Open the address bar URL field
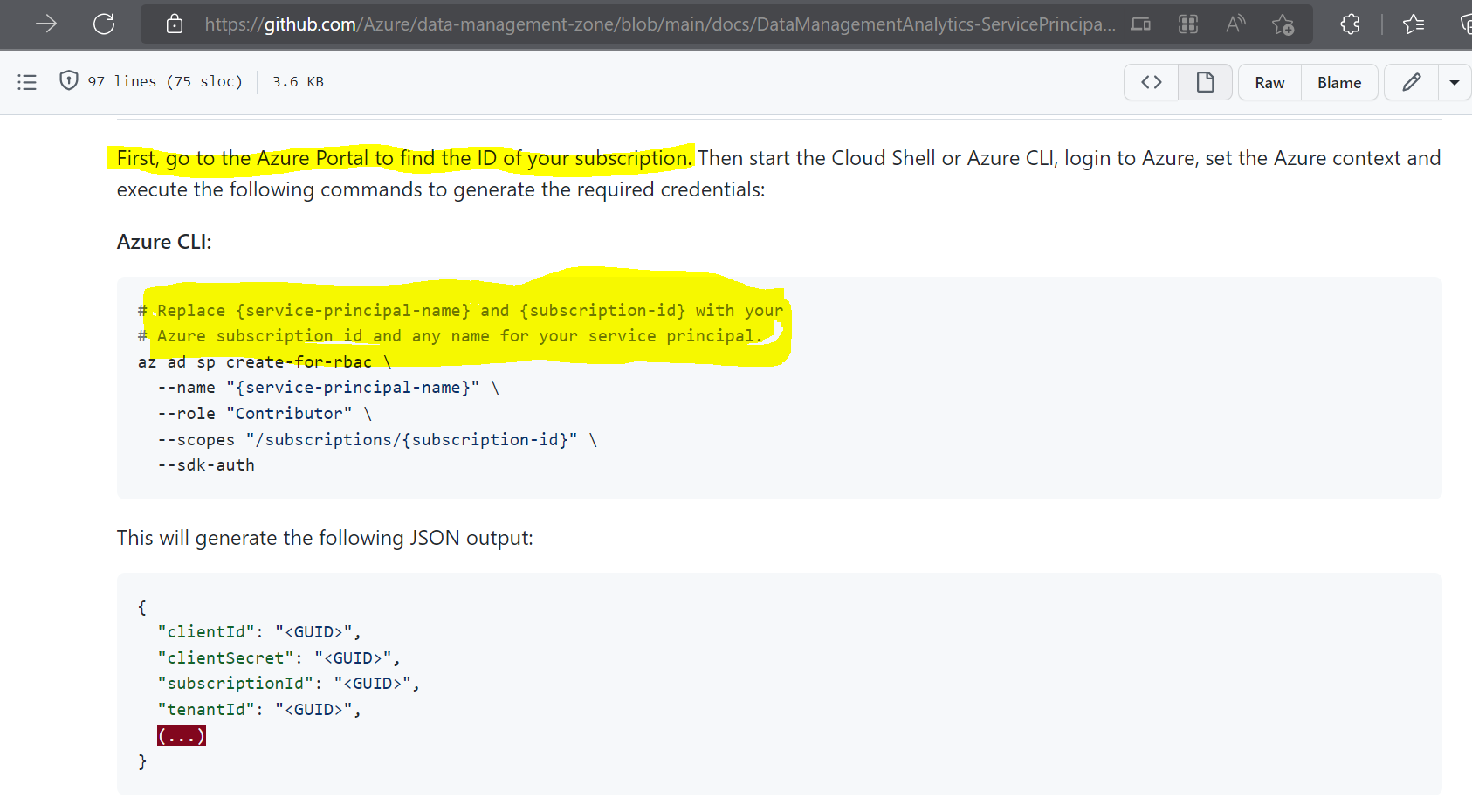The width and height of the screenshot is (1472, 812). click(x=611, y=24)
